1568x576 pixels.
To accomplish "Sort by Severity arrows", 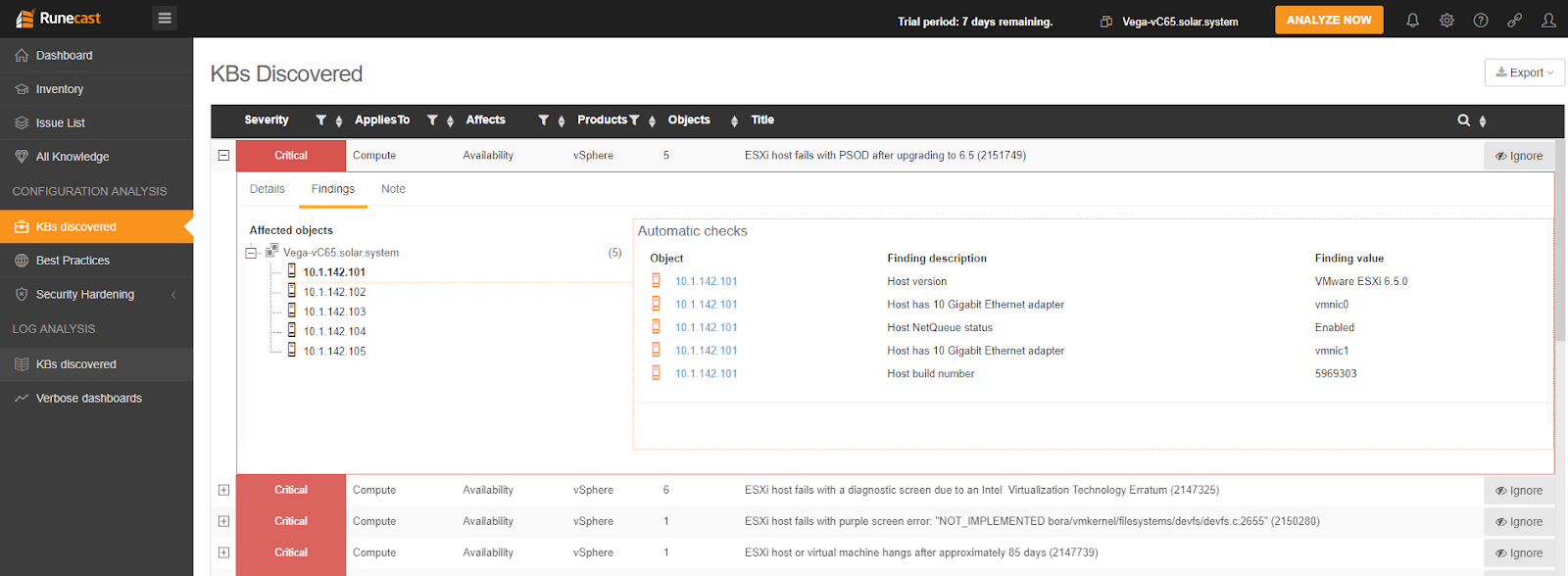I will [339, 121].
